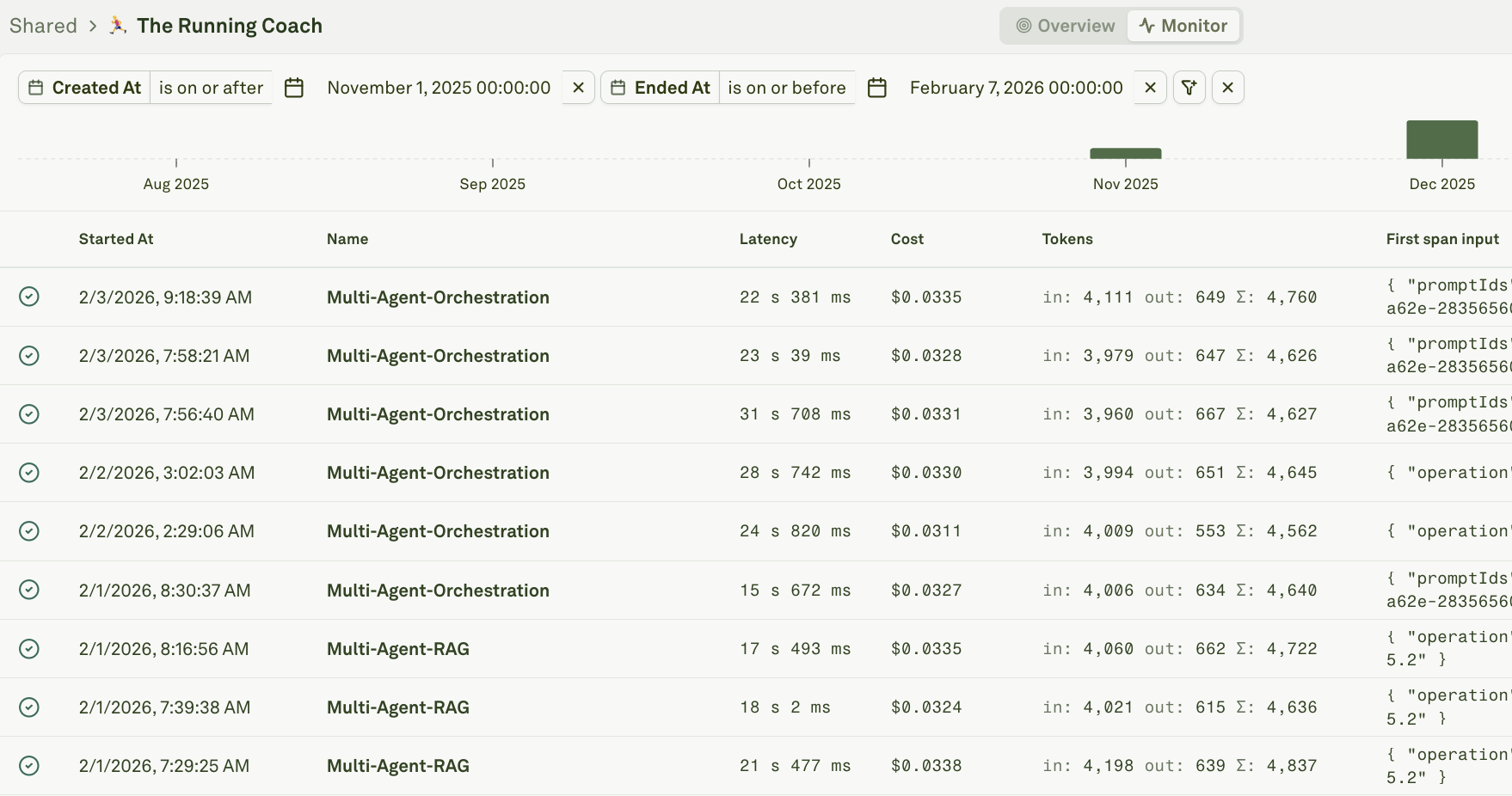
Task: Open the calendar picker for Created At date
Action: coord(294,87)
